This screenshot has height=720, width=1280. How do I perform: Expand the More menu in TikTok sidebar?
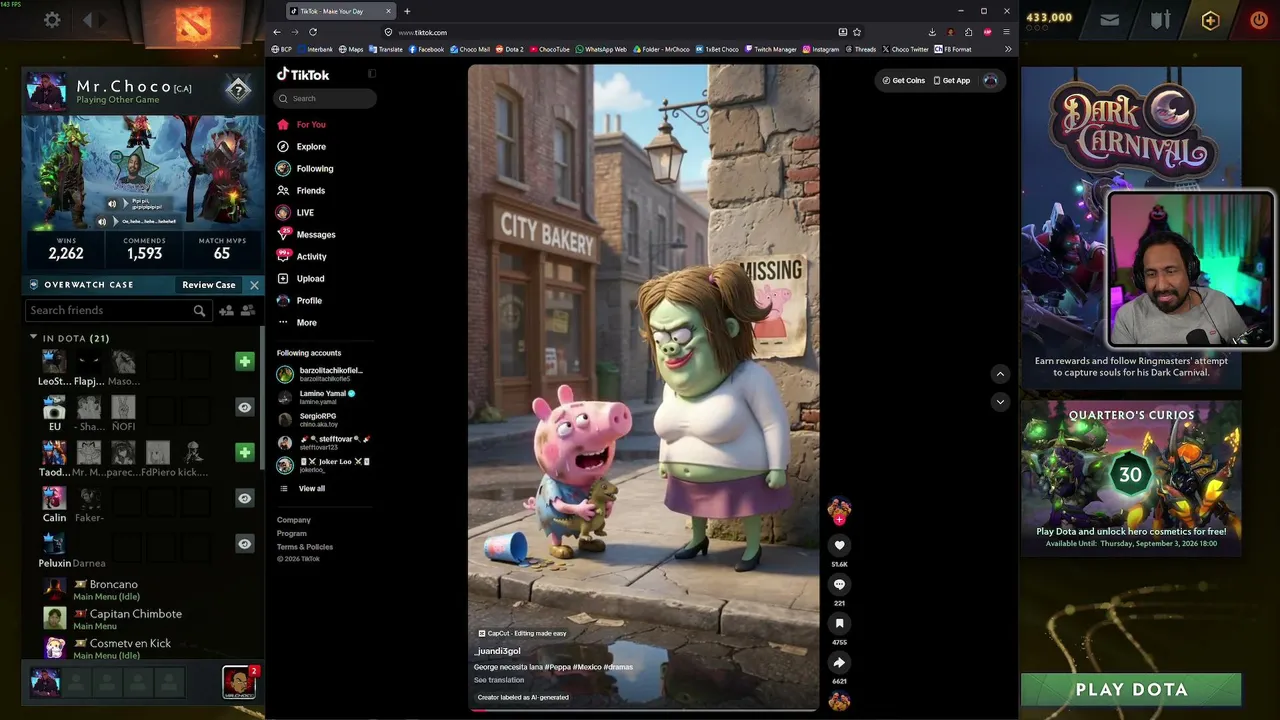click(x=297, y=323)
